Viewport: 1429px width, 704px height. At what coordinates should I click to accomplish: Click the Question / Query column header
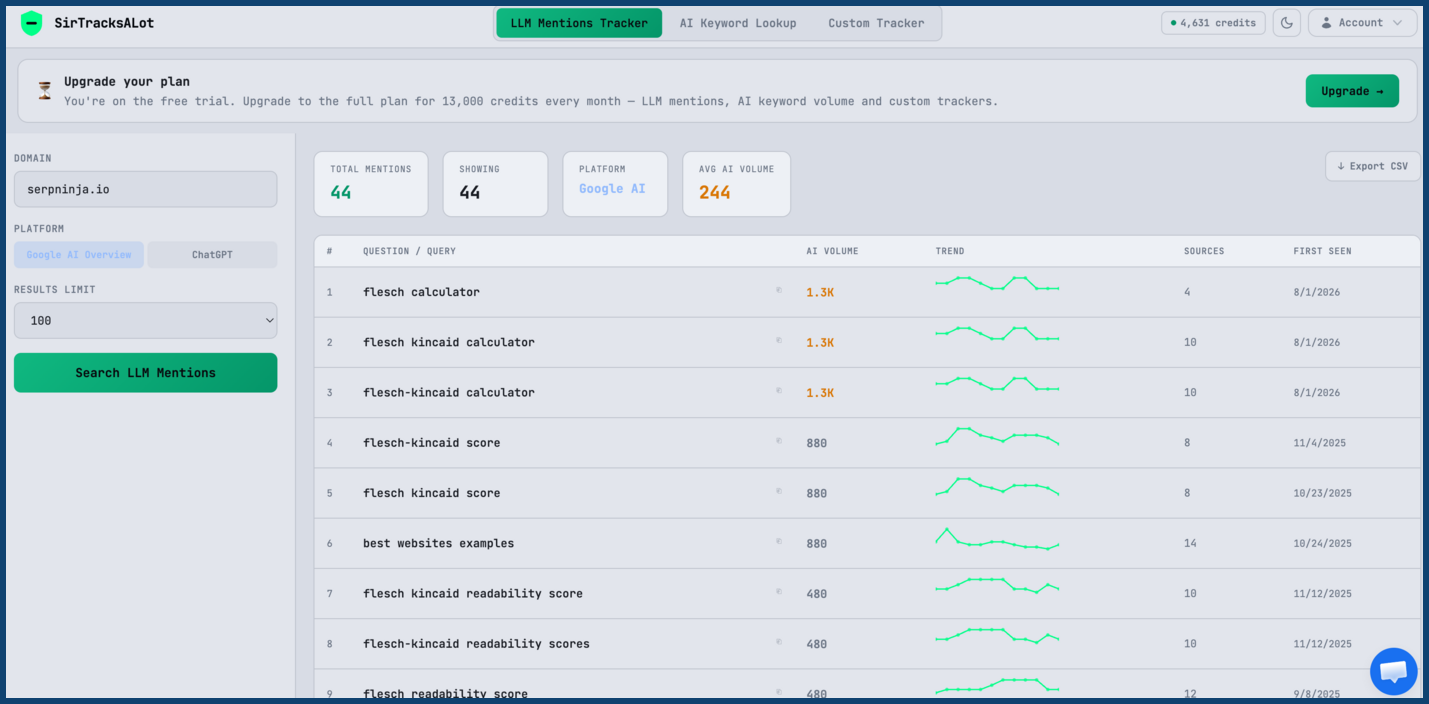[x=409, y=251]
